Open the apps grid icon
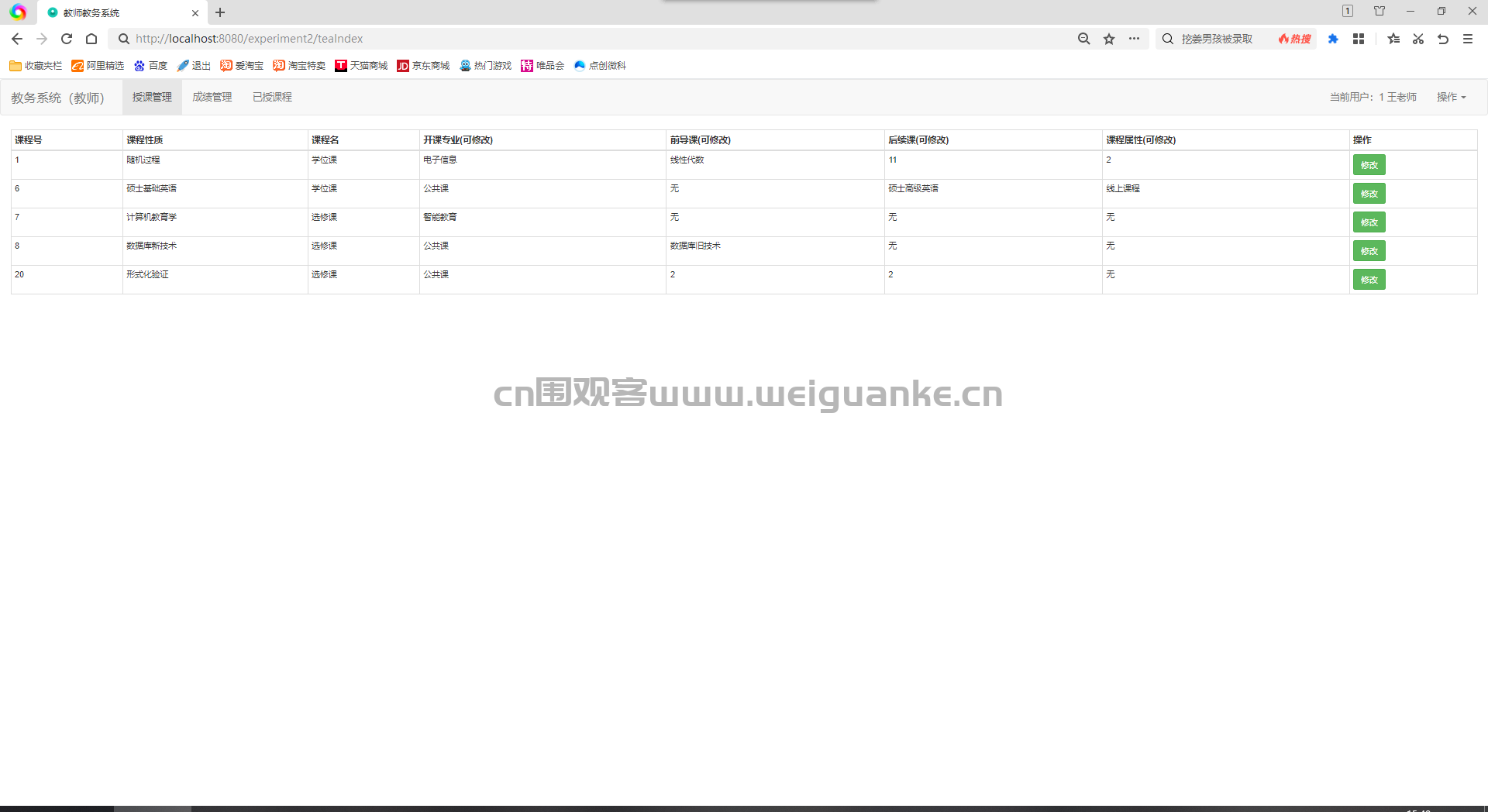The width and height of the screenshot is (1488, 812). pos(1359,39)
